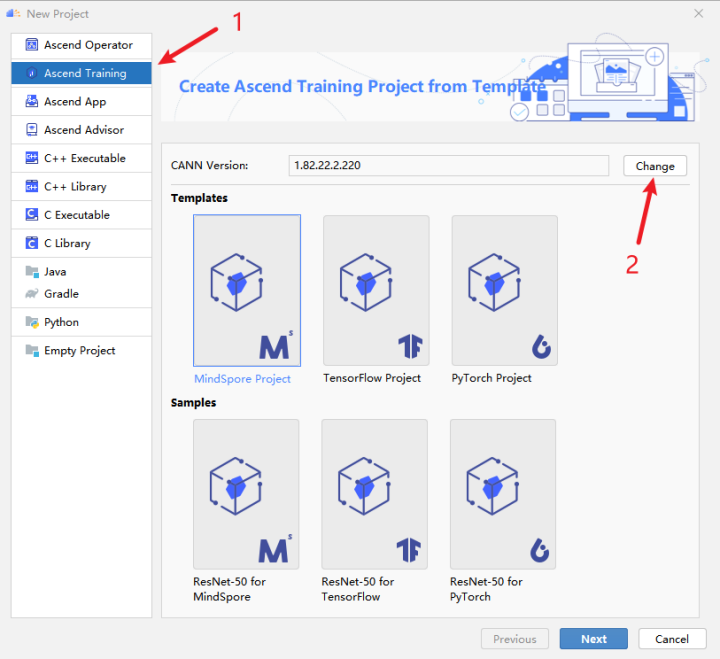
Task: Select C Library entry
Action: (81, 243)
